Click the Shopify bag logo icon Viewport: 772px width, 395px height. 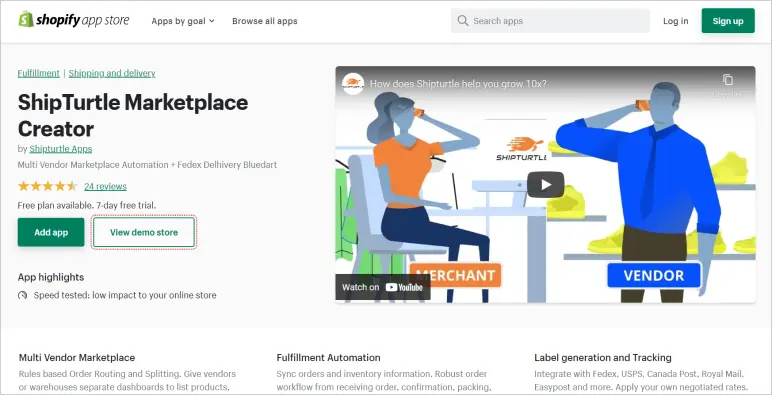26,20
